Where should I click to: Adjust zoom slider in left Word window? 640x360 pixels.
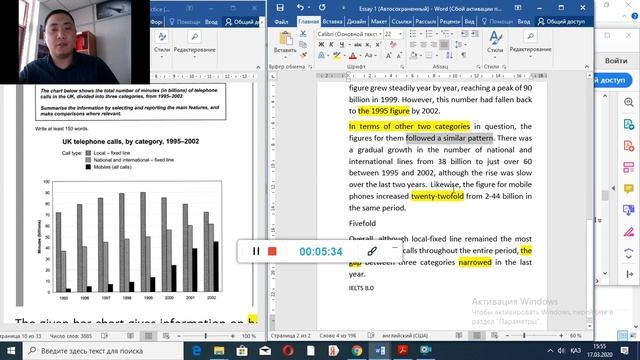(205, 336)
